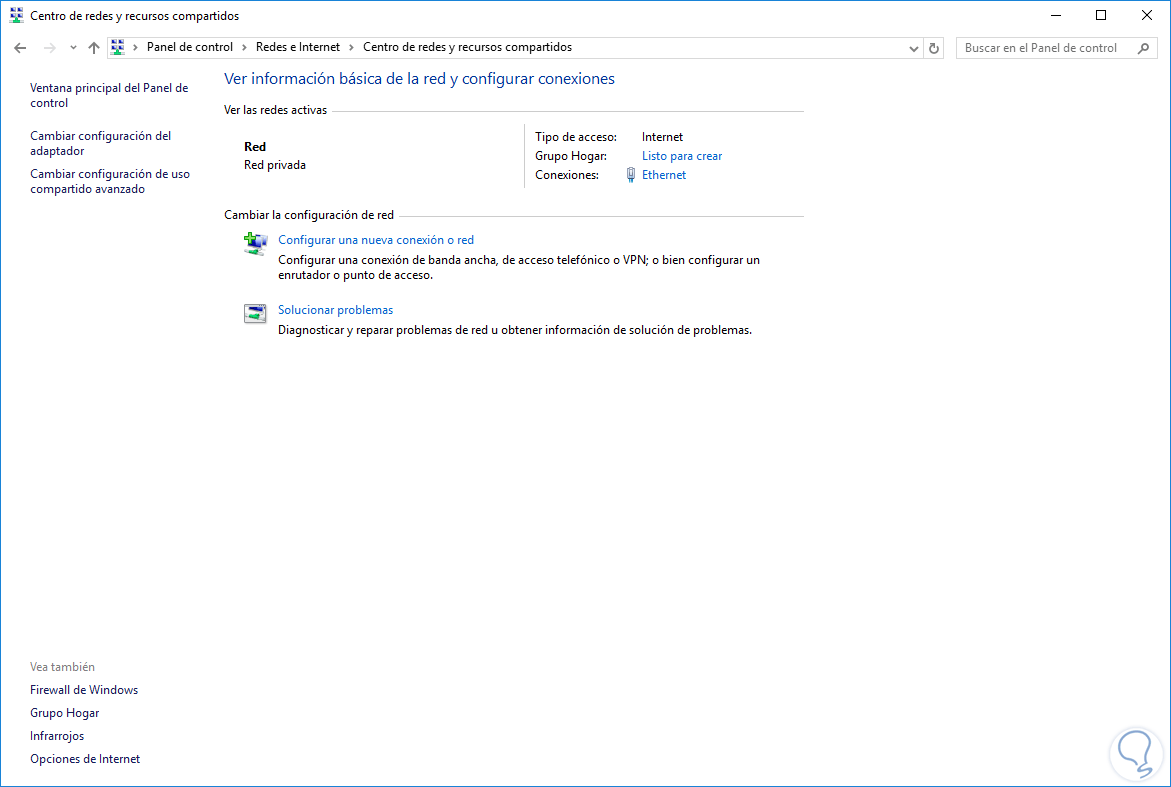
Task: Click Listo para crear link
Action: tap(682, 156)
